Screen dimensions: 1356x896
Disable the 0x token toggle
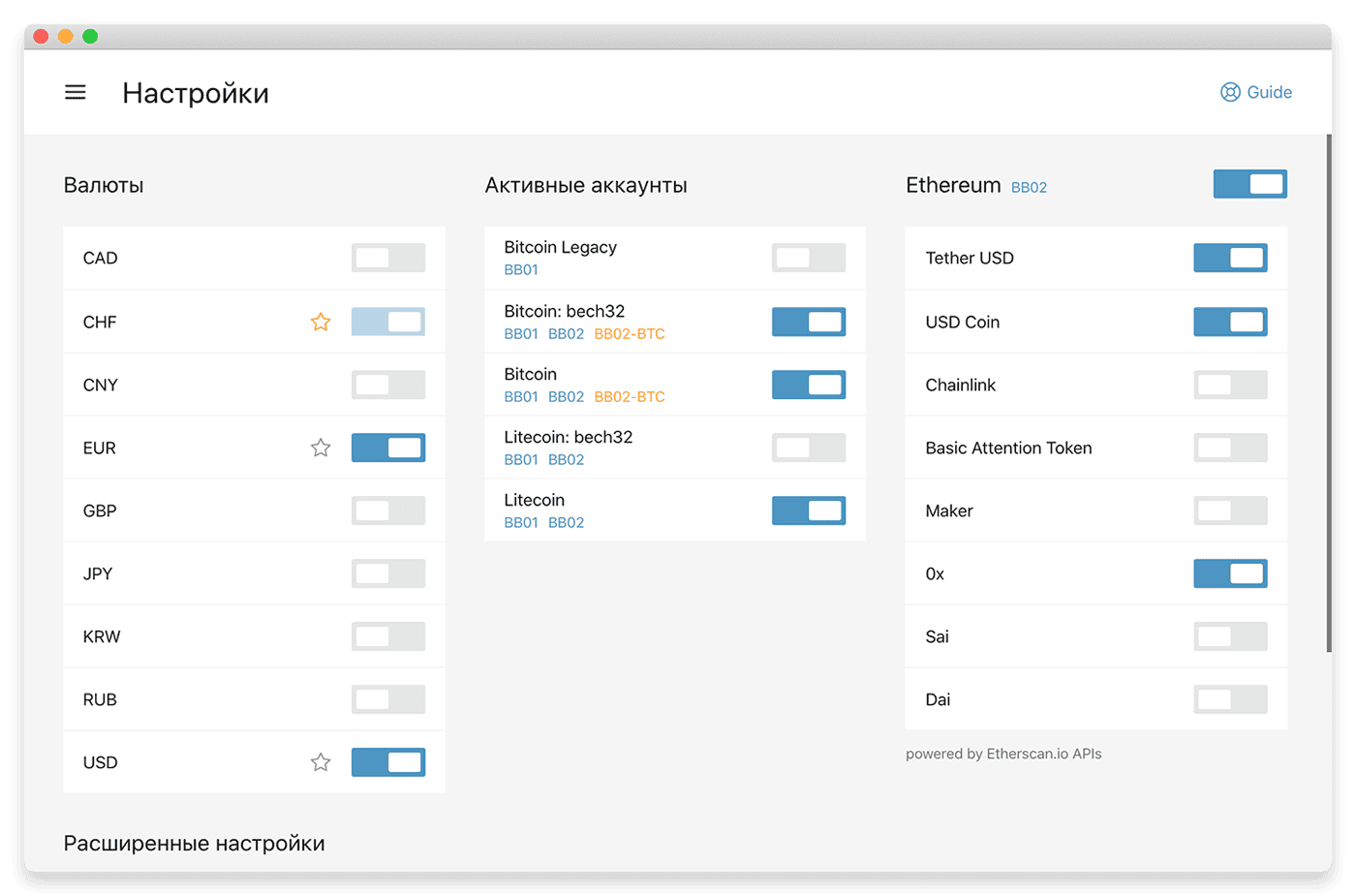(1230, 573)
